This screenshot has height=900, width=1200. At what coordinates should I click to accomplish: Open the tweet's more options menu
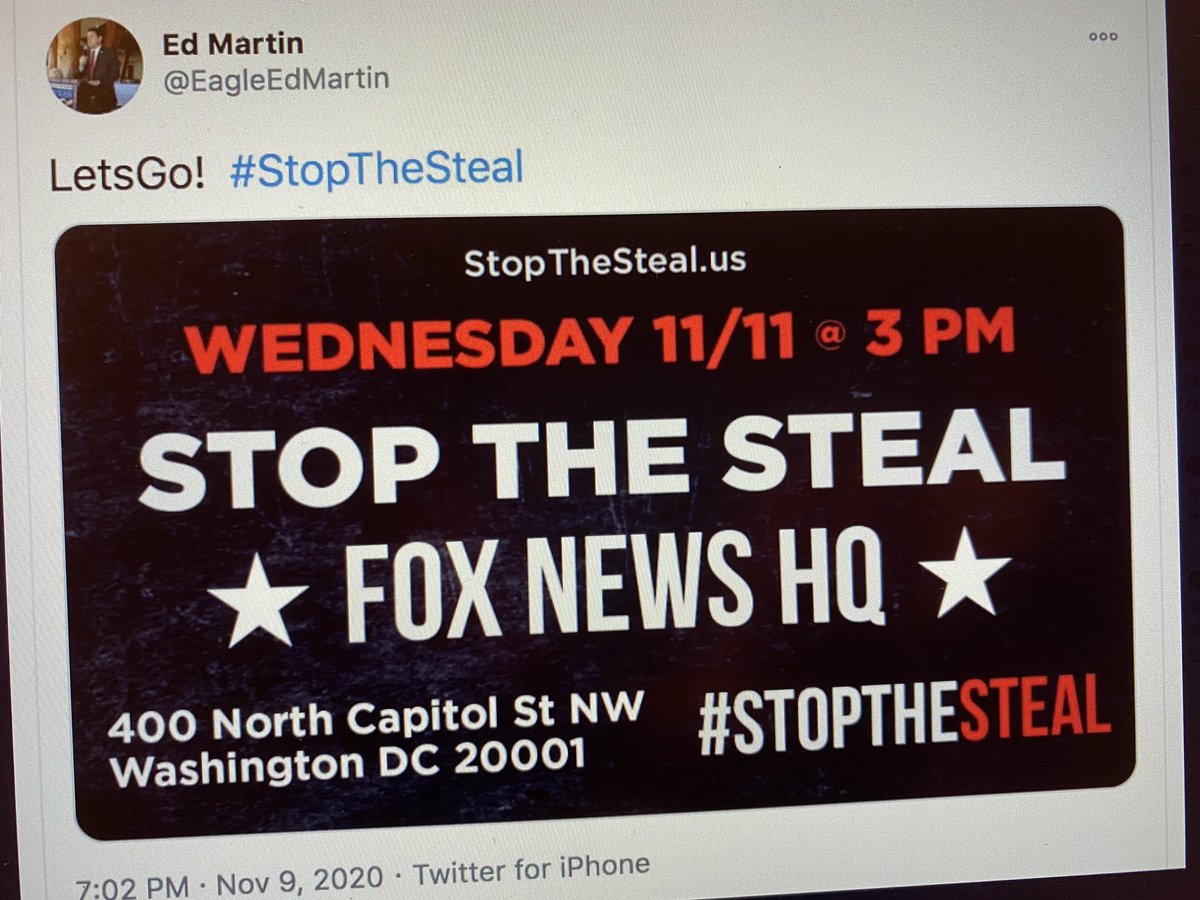(1102, 36)
